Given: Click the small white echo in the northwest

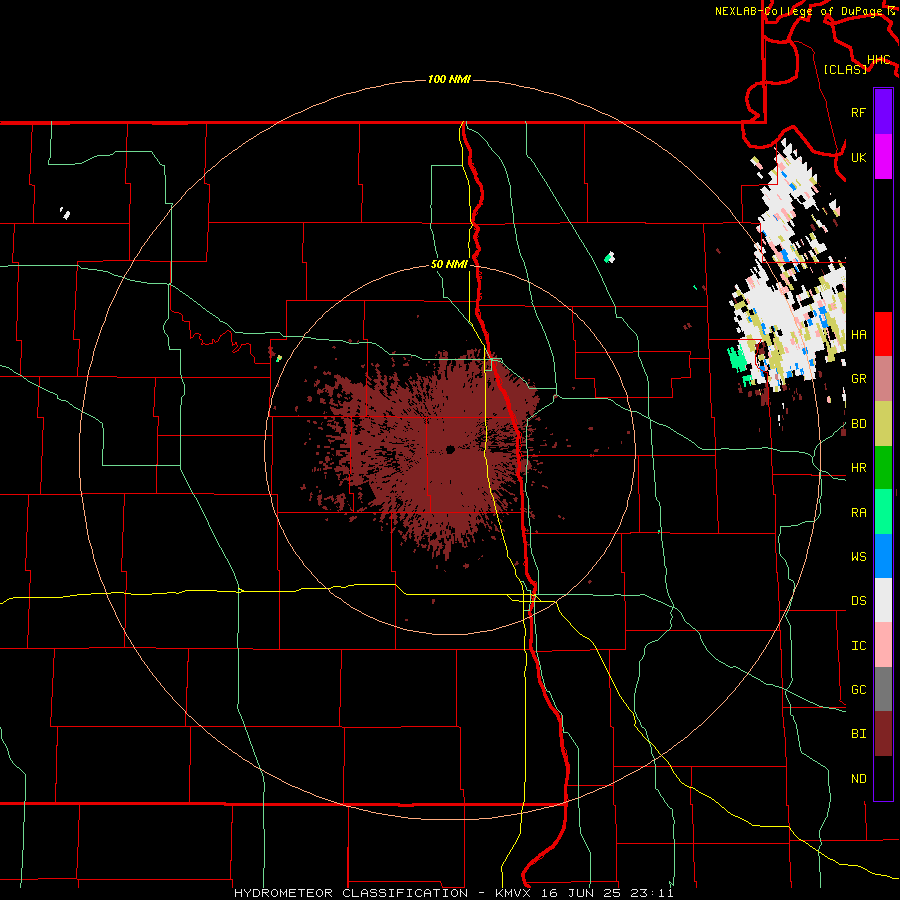Looking at the screenshot, I should click(x=65, y=213).
